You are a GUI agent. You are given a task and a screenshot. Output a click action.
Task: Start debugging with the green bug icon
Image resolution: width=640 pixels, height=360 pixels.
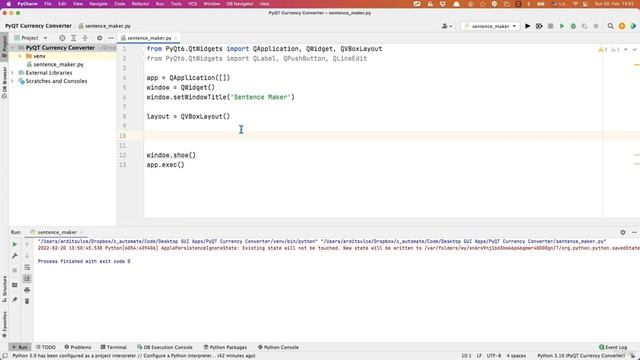573,26
